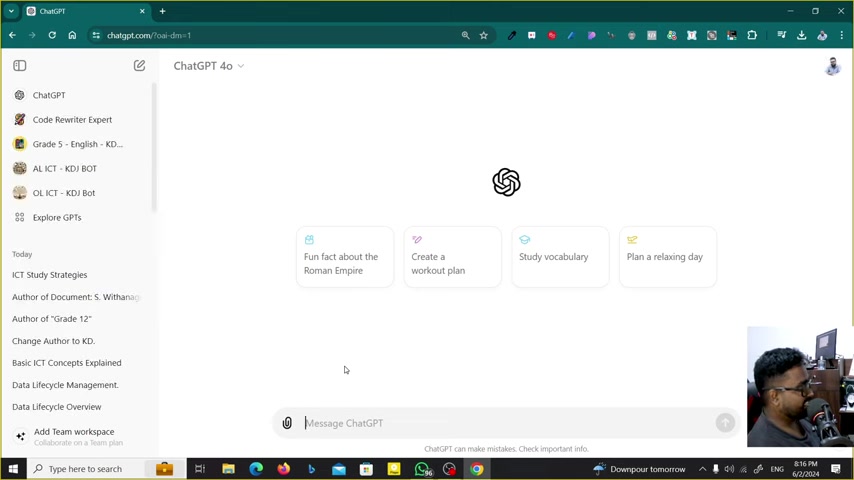Open Chrome three-dot menu
Screen dimensions: 854x480
pyautogui.click(x=842, y=35)
